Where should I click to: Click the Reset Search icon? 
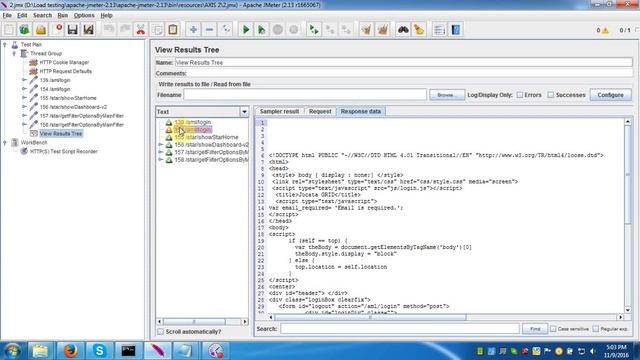coord(419,29)
